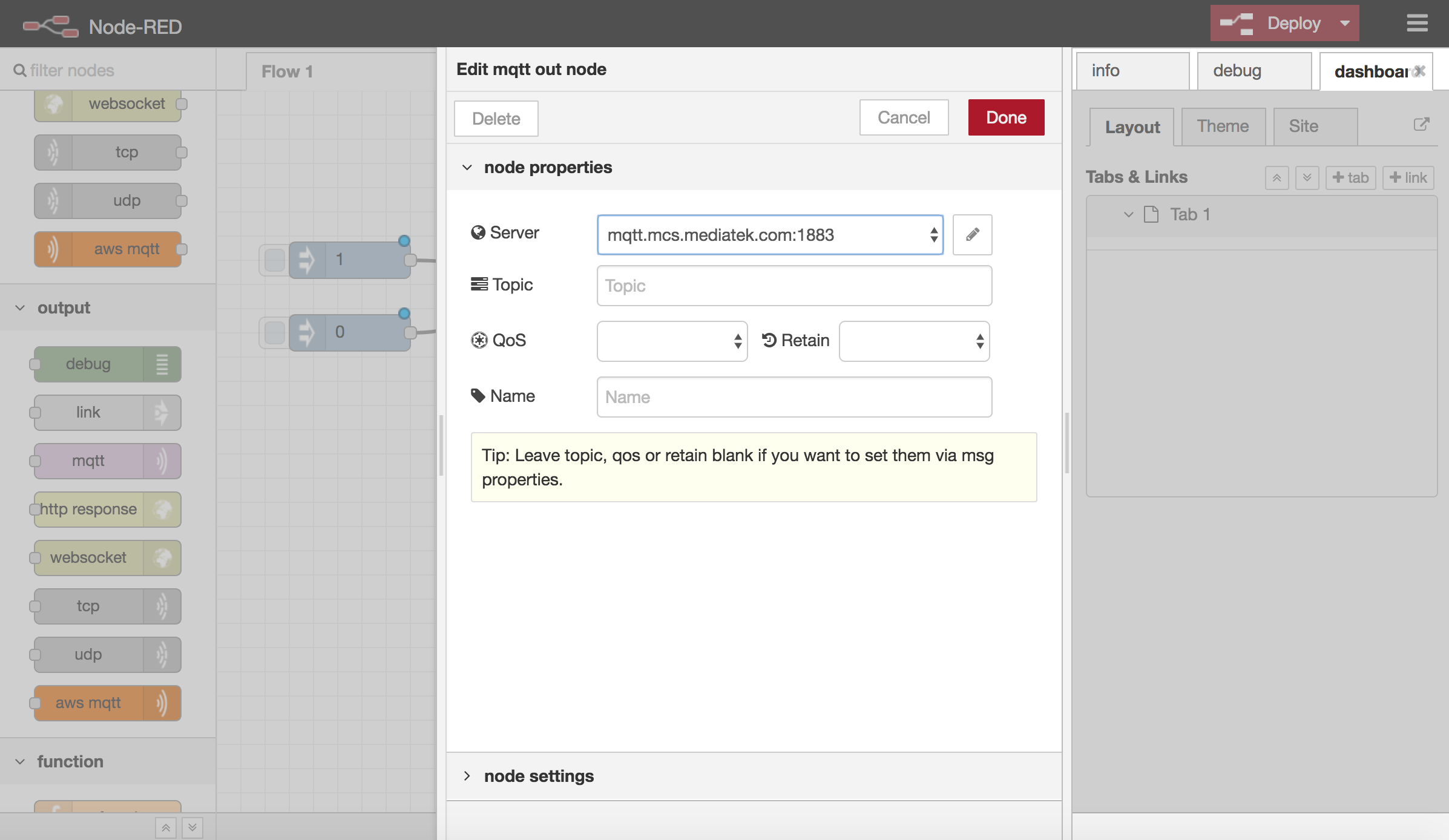Select the udp output node
Screen dimensions: 1449x840
[x=108, y=655]
